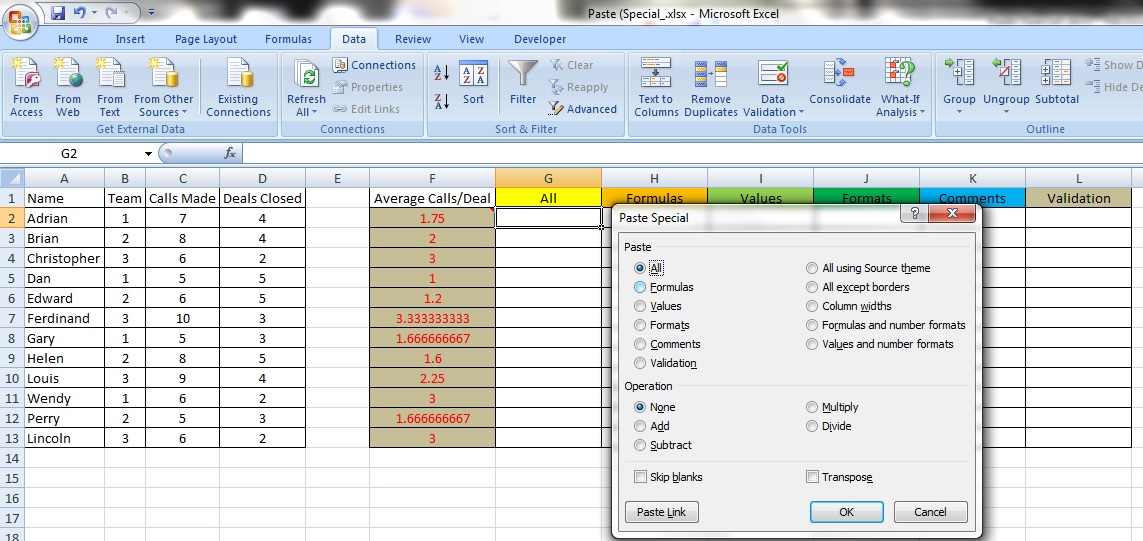Click the Consolidate icon
Image resolution: width=1143 pixels, height=541 pixels.
(839, 75)
